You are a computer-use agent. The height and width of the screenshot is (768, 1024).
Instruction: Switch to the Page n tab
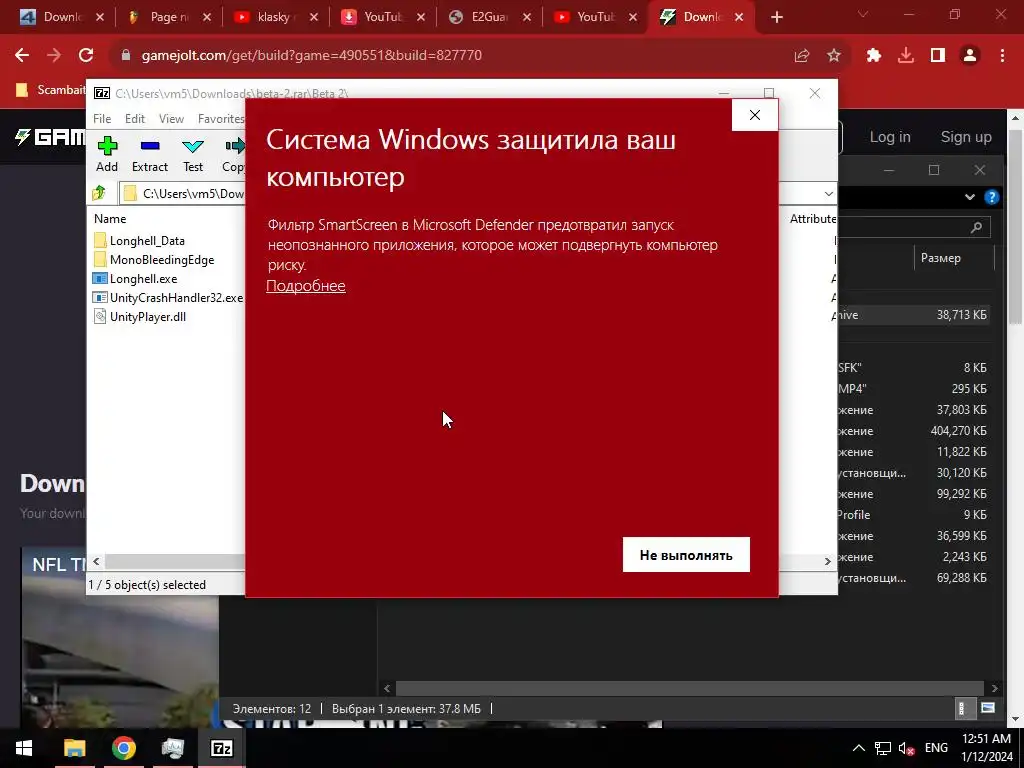coord(167,17)
